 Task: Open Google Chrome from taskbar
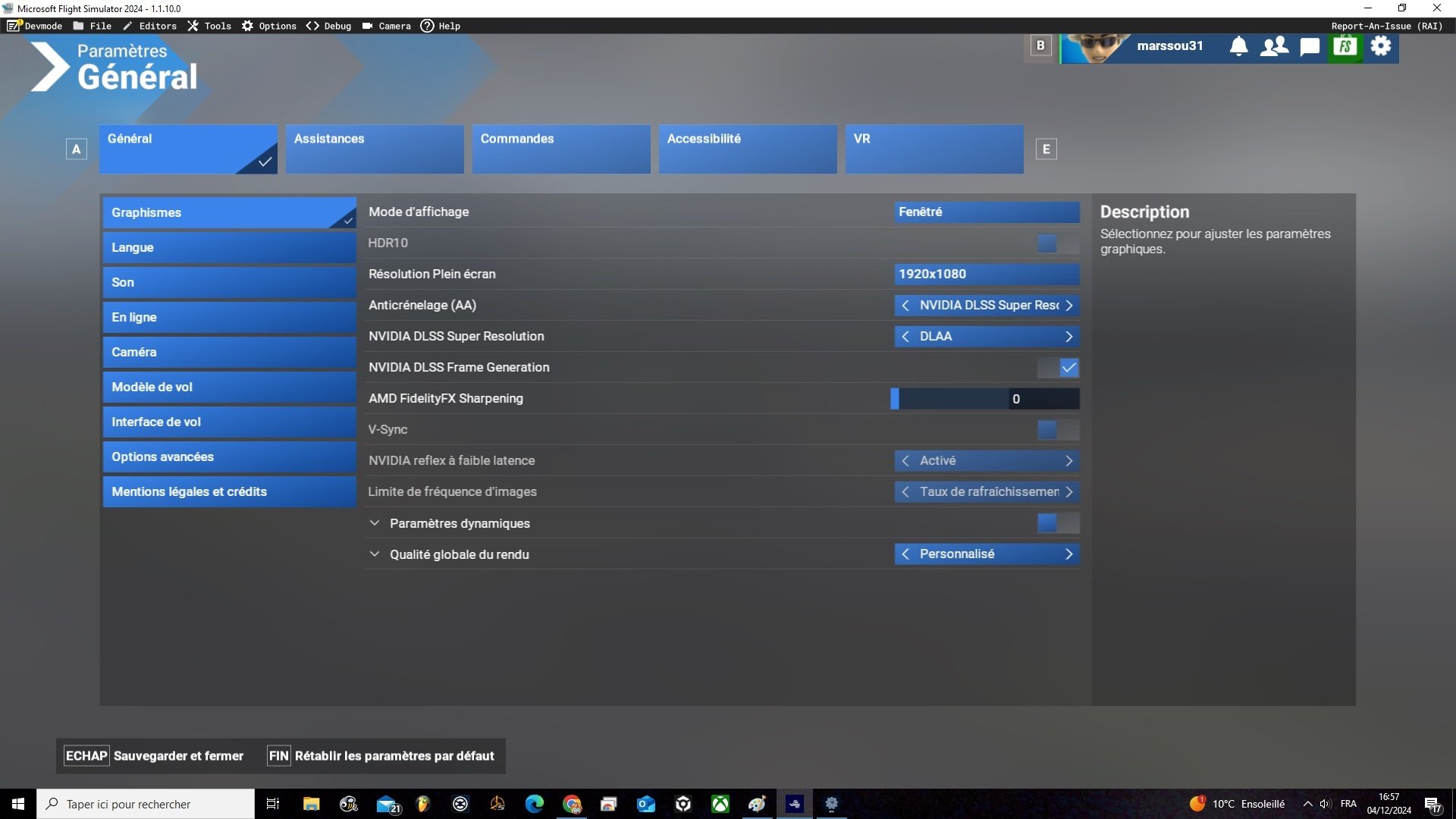(572, 804)
